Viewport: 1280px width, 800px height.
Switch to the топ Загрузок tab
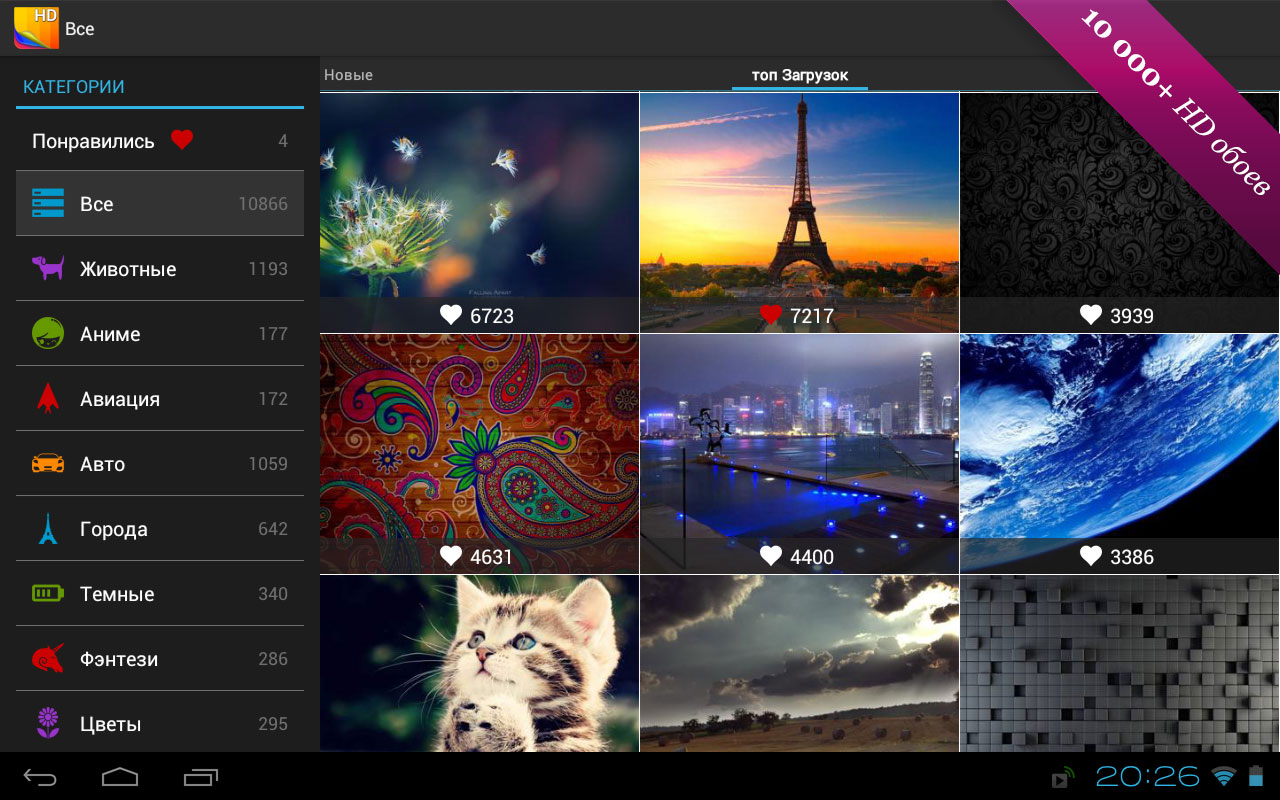[800, 75]
